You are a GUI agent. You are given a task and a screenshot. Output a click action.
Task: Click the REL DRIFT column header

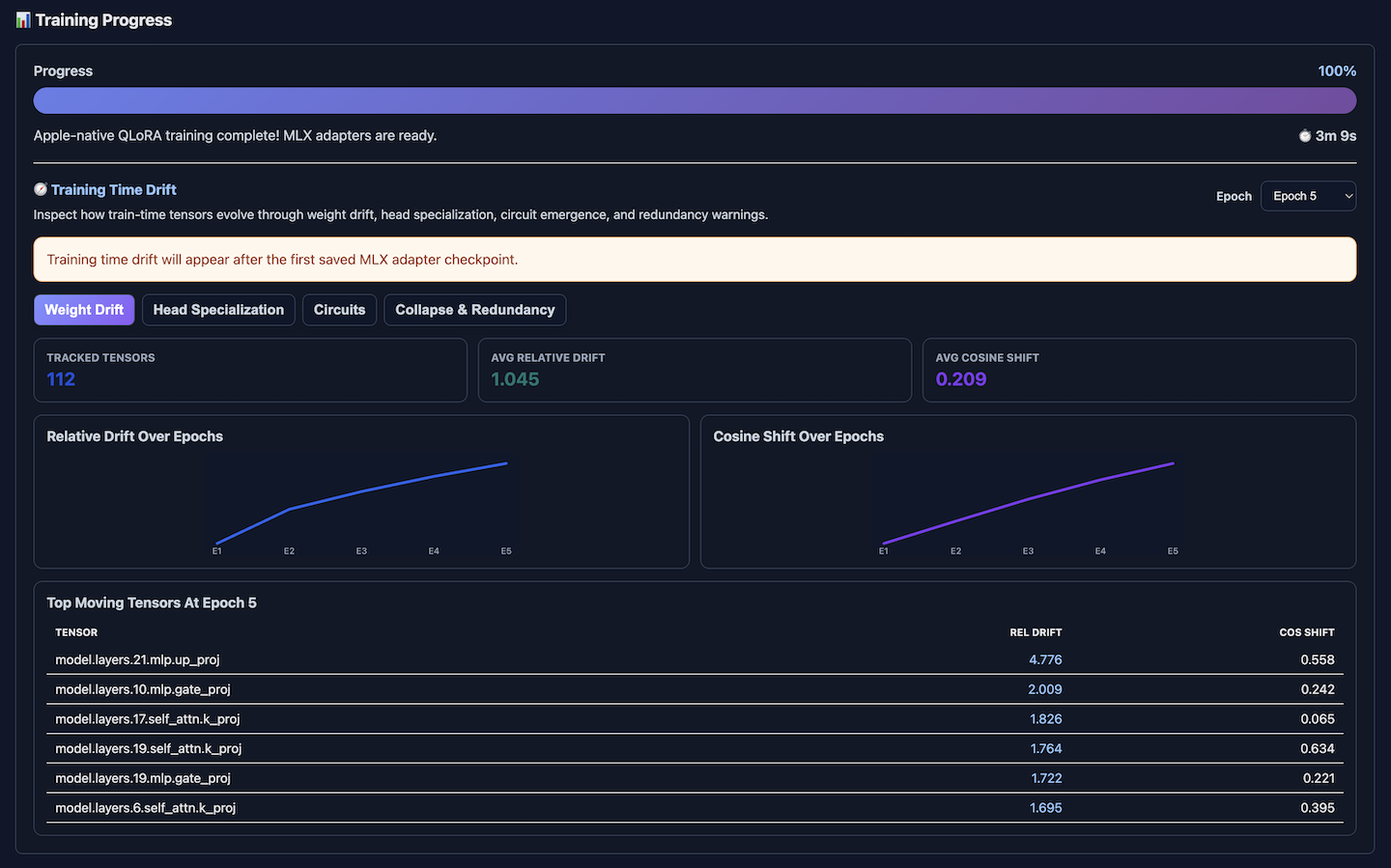tap(1036, 632)
